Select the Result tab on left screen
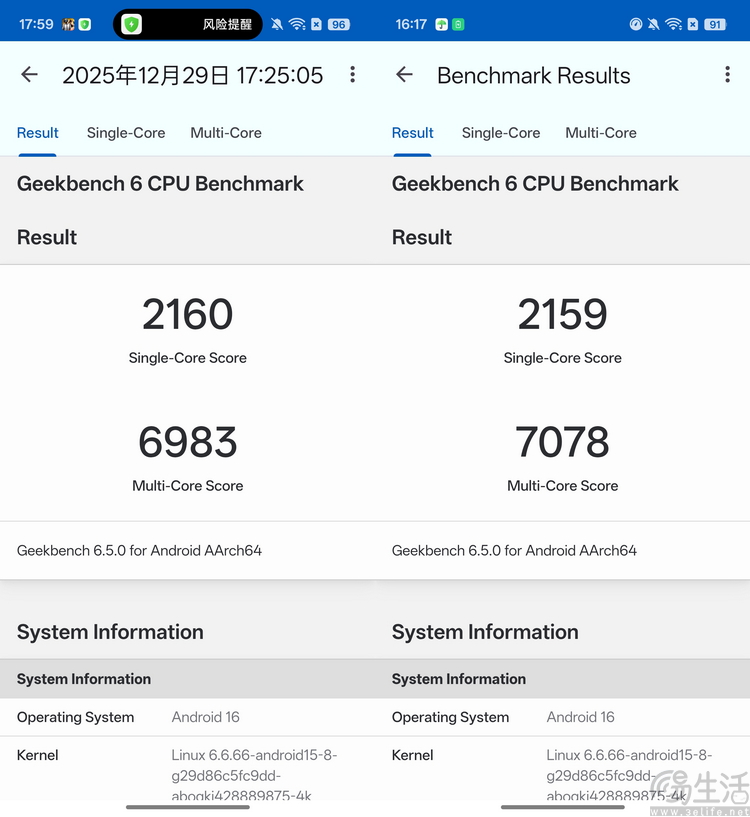This screenshot has height=817, width=750. point(38,133)
